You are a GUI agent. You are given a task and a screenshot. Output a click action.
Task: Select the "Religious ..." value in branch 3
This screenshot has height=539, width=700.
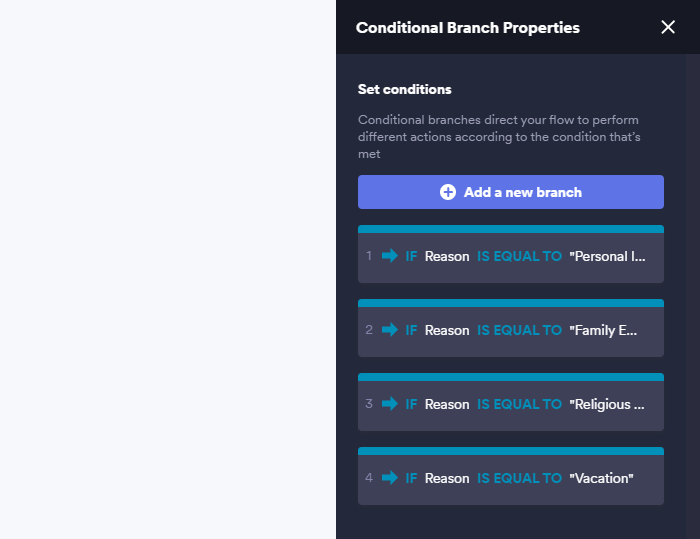pyautogui.click(x=607, y=404)
